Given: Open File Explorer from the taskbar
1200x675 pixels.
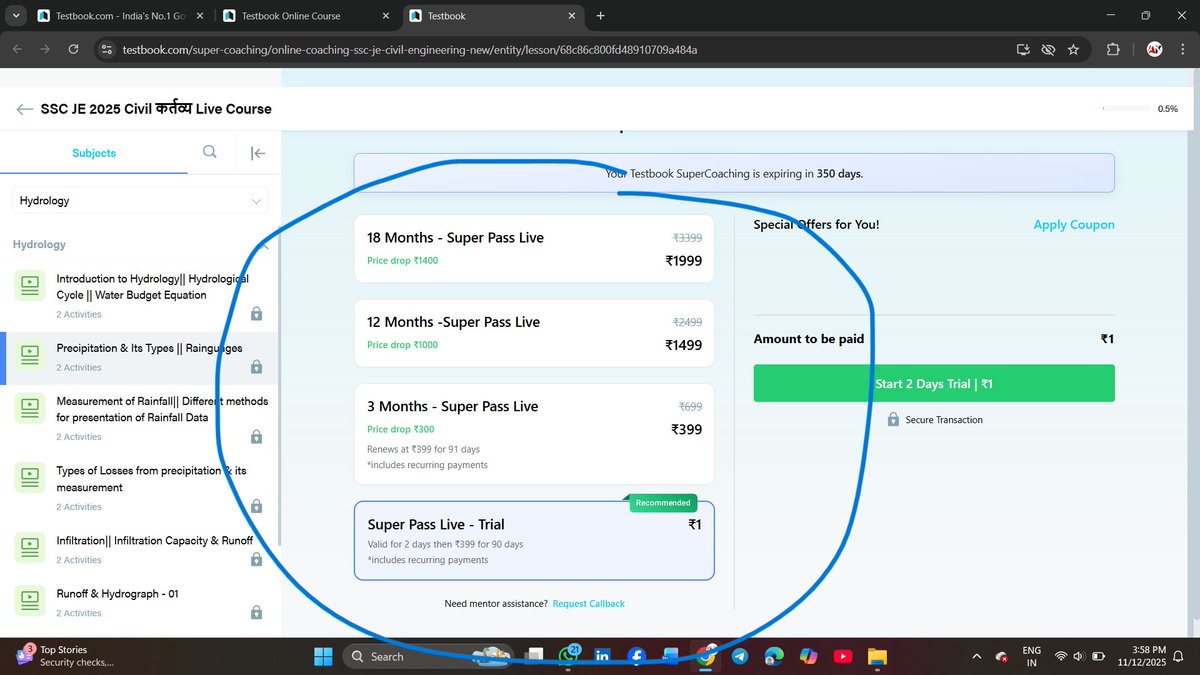Looking at the screenshot, I should pyautogui.click(x=877, y=656).
